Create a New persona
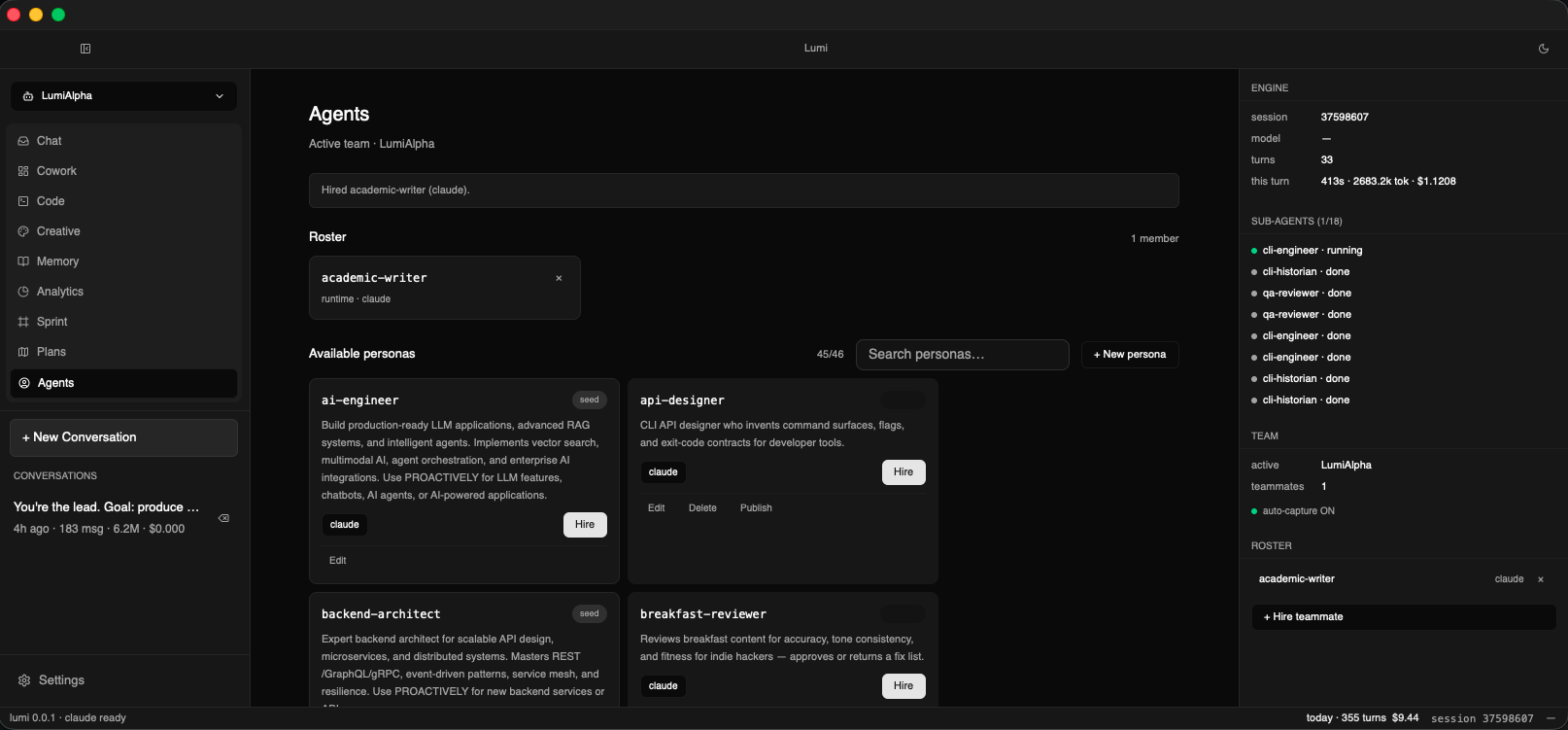1568x730 pixels. click(x=1130, y=355)
